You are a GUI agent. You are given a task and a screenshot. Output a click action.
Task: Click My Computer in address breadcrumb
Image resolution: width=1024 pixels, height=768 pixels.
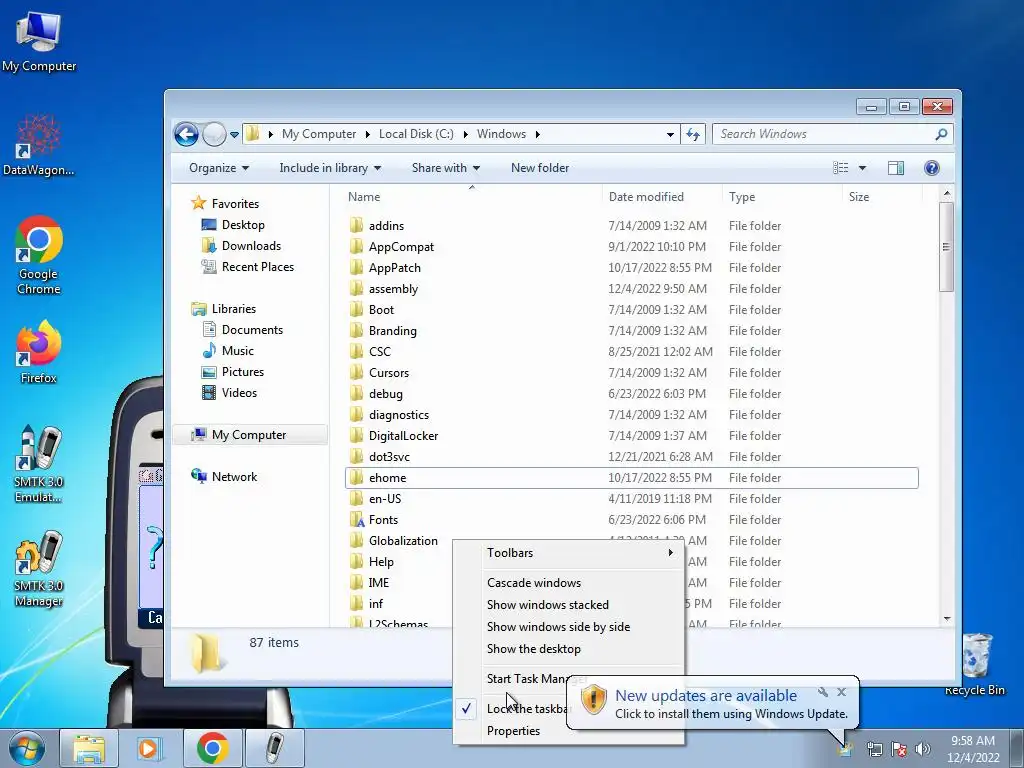319,134
